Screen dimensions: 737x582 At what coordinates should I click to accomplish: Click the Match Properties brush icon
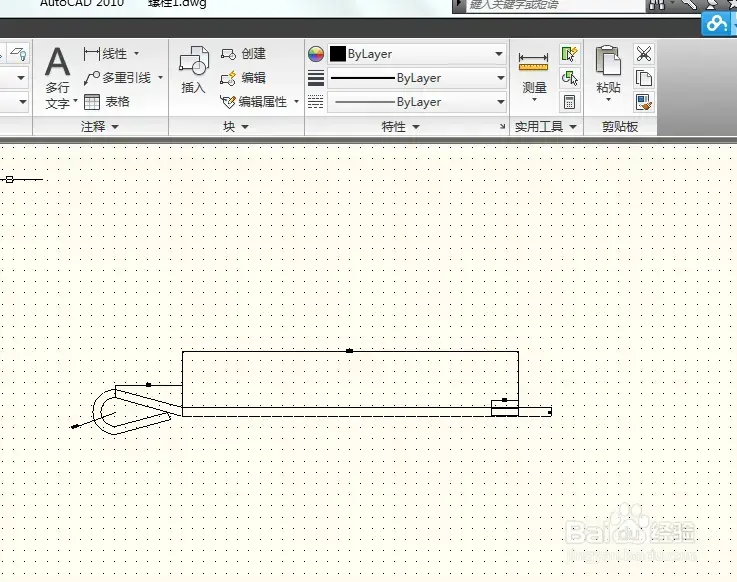click(x=643, y=102)
